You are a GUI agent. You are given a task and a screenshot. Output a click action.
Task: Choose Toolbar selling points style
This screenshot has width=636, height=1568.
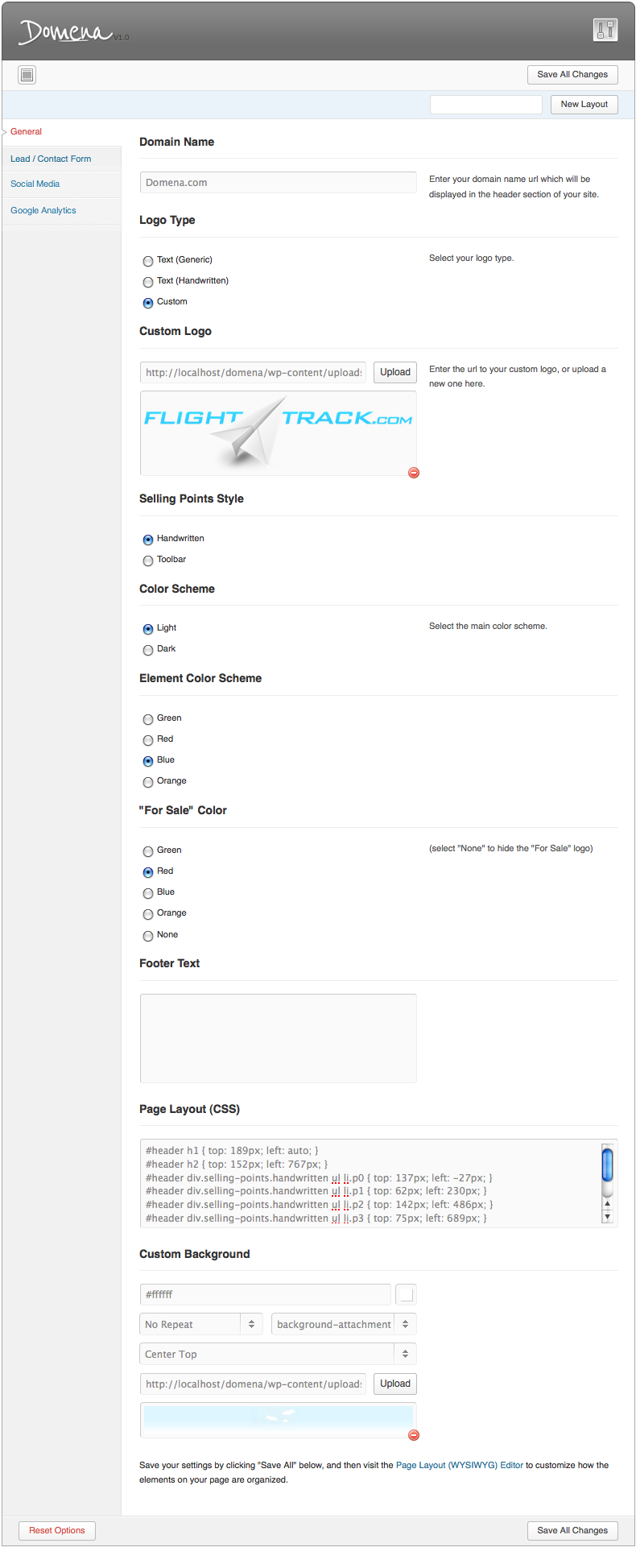[148, 561]
